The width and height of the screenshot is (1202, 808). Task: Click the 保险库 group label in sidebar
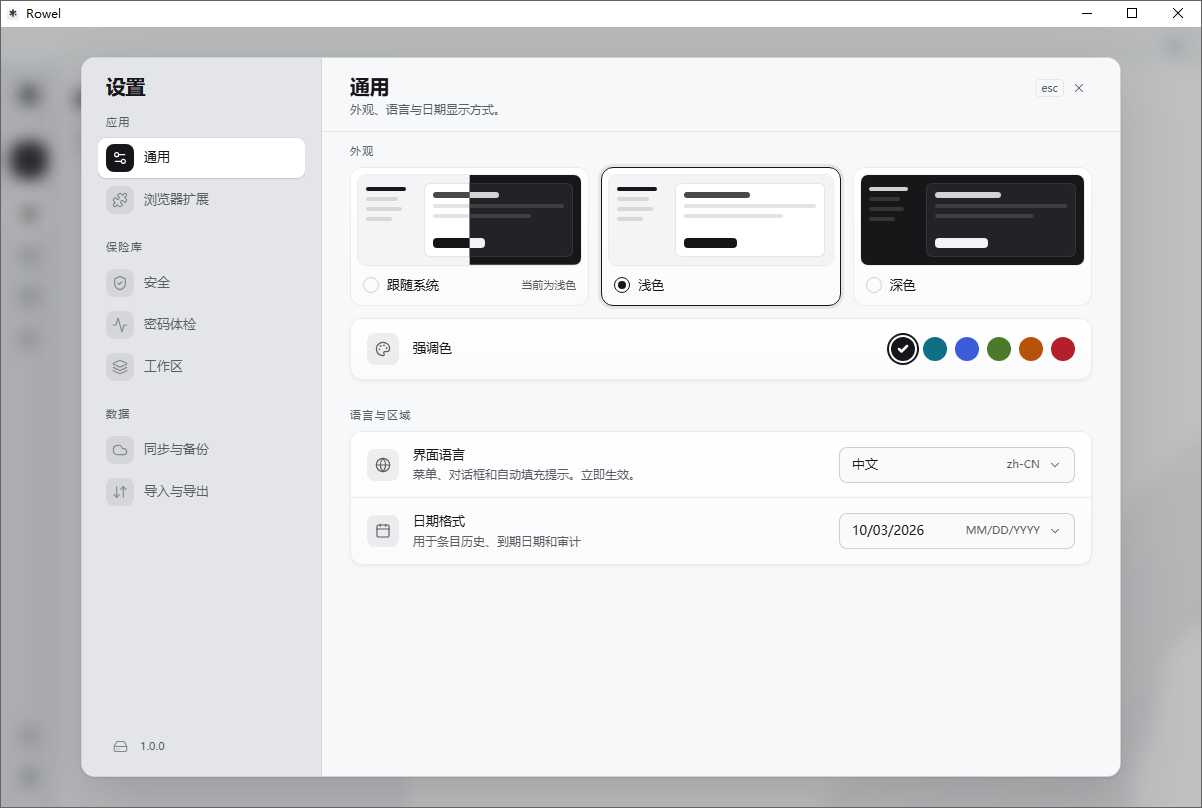click(x=124, y=247)
